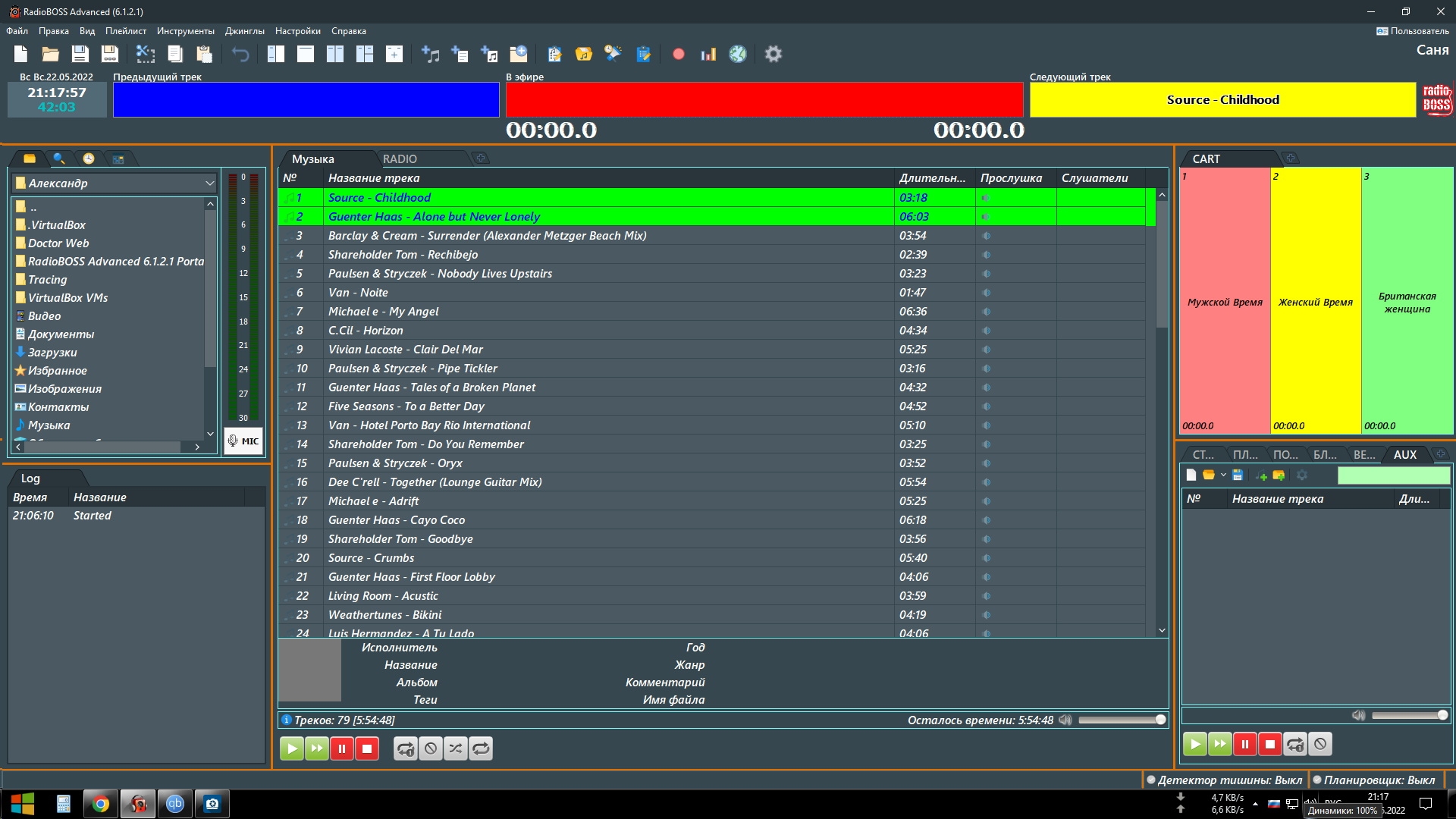This screenshot has width=1456, height=819.
Task: Toggle the mute speaker icon near volume
Action: point(1068,720)
